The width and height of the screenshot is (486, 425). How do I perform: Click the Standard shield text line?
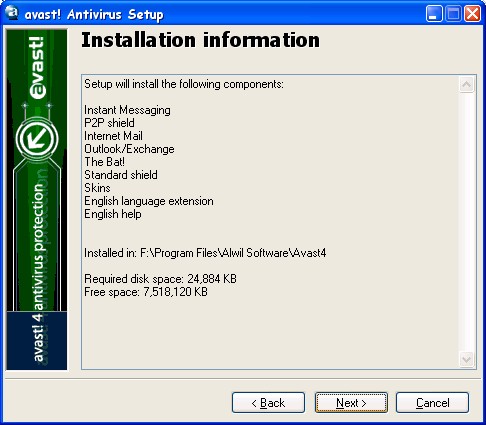(121, 175)
